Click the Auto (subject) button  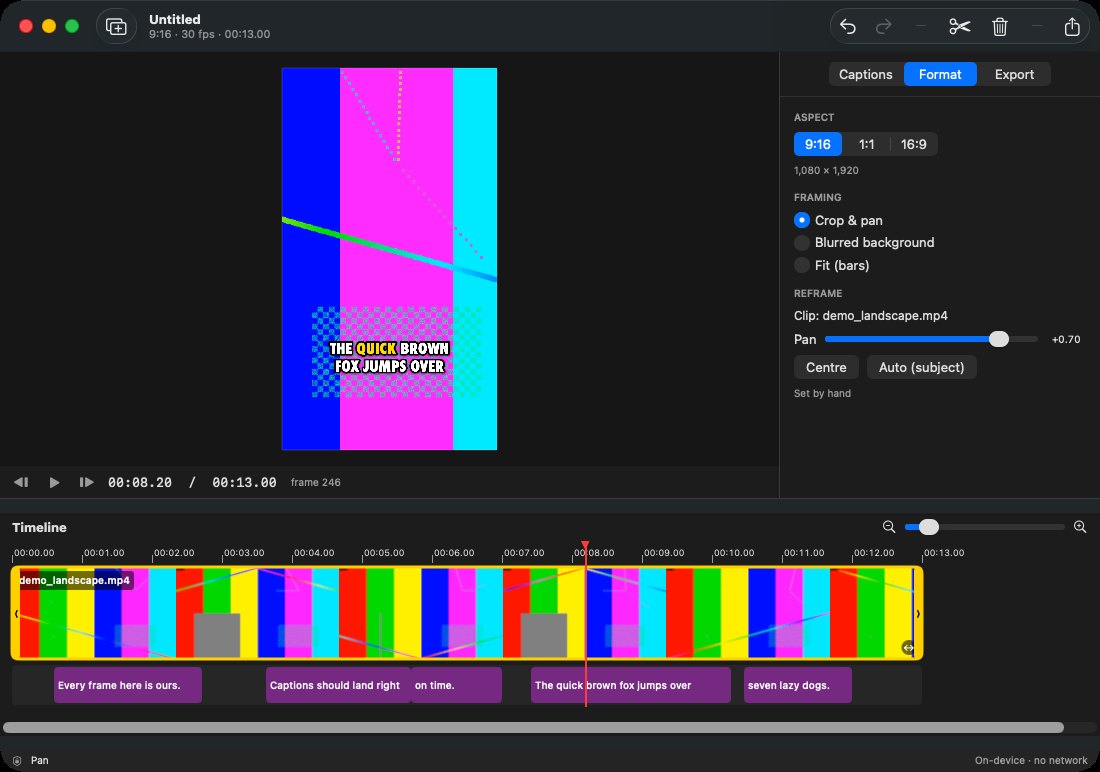tap(921, 367)
